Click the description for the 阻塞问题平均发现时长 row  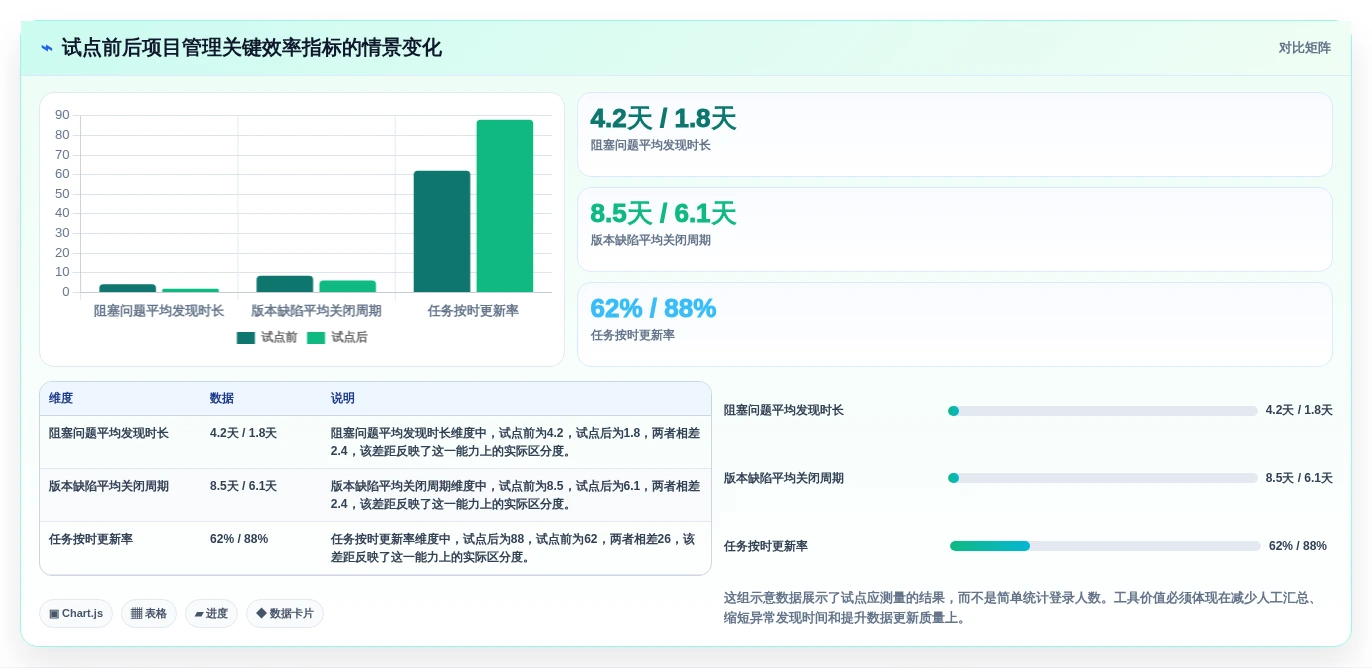(516, 442)
